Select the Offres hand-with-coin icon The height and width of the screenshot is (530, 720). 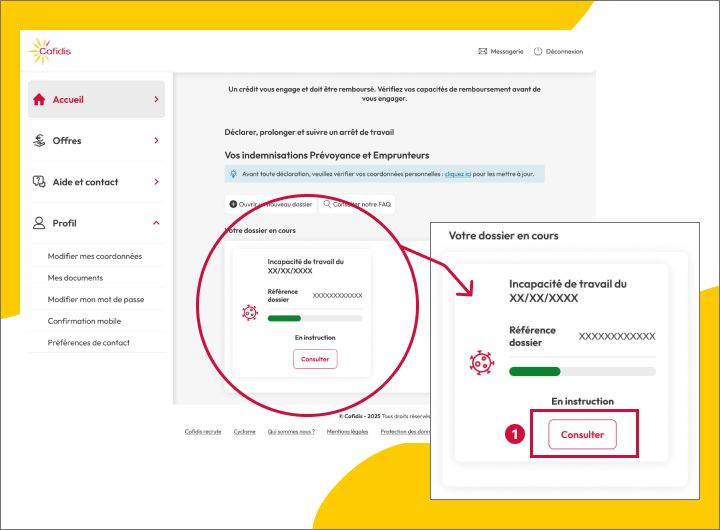[x=40, y=141]
